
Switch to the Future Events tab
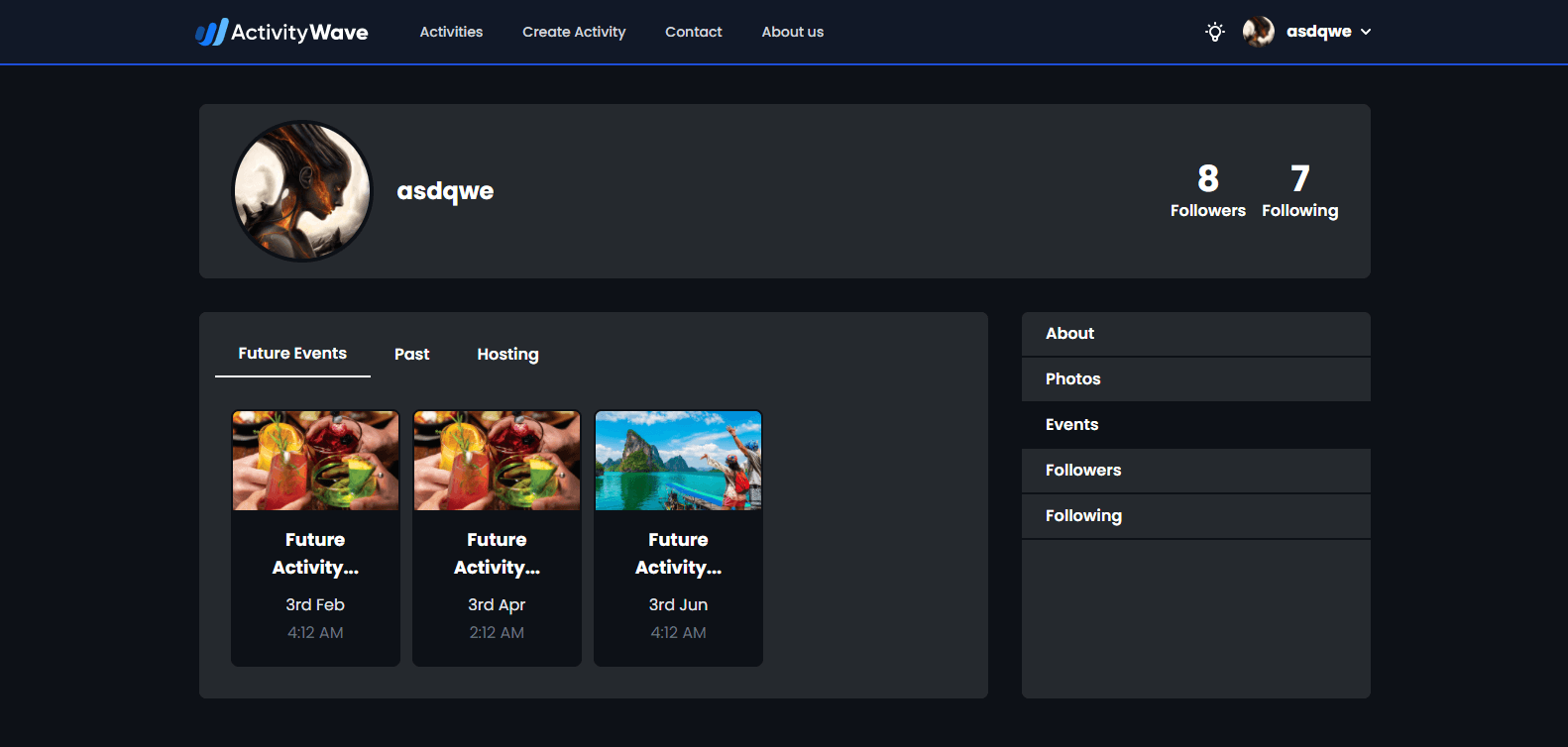[292, 354]
